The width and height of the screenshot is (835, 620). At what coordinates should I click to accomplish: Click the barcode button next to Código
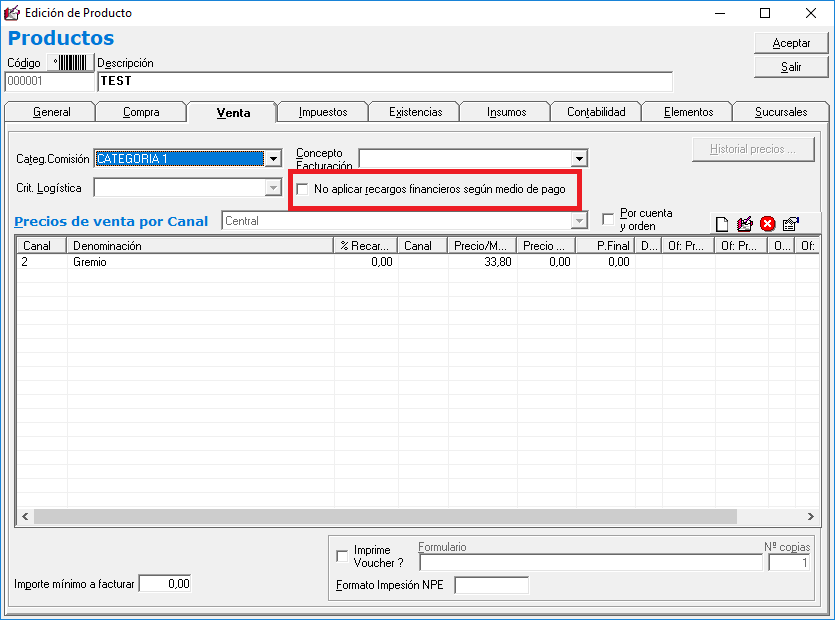point(72,63)
